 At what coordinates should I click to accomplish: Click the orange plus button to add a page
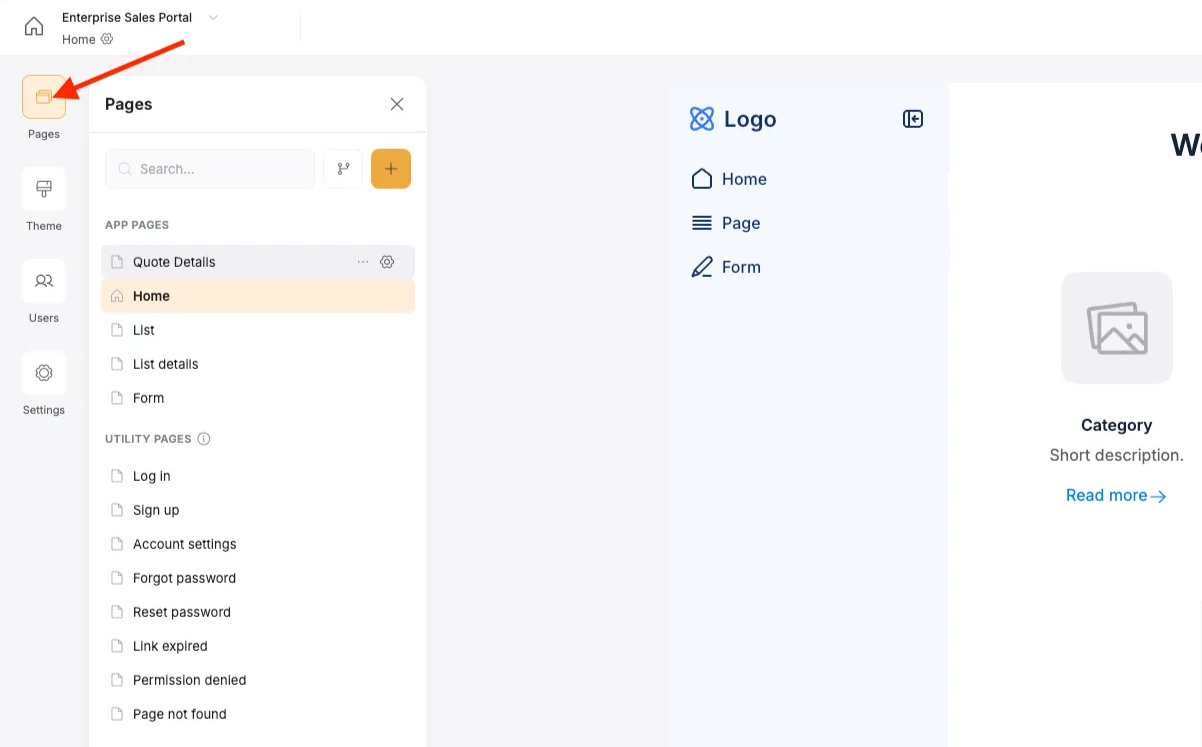tap(390, 168)
